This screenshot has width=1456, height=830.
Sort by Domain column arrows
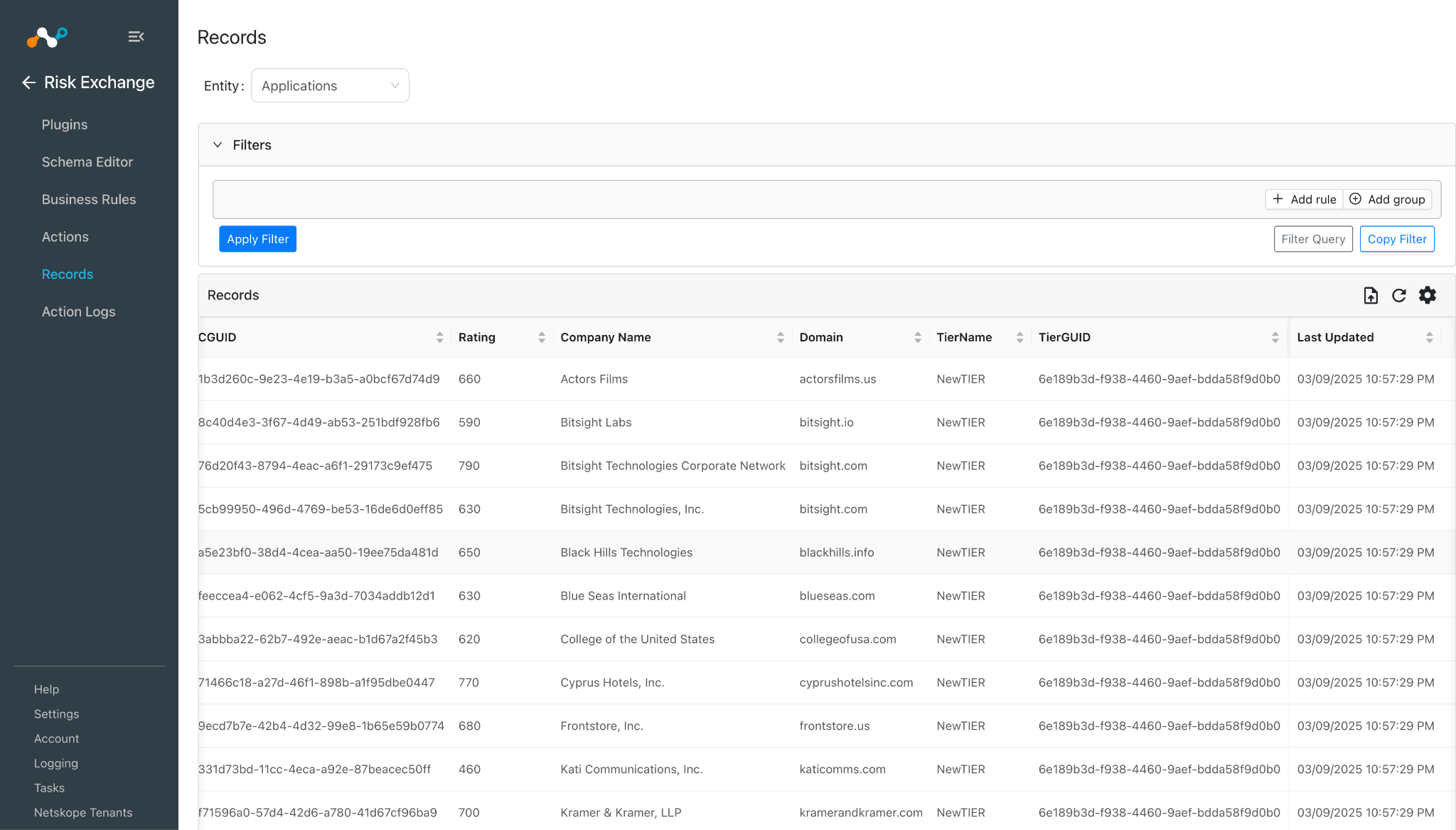tap(918, 337)
